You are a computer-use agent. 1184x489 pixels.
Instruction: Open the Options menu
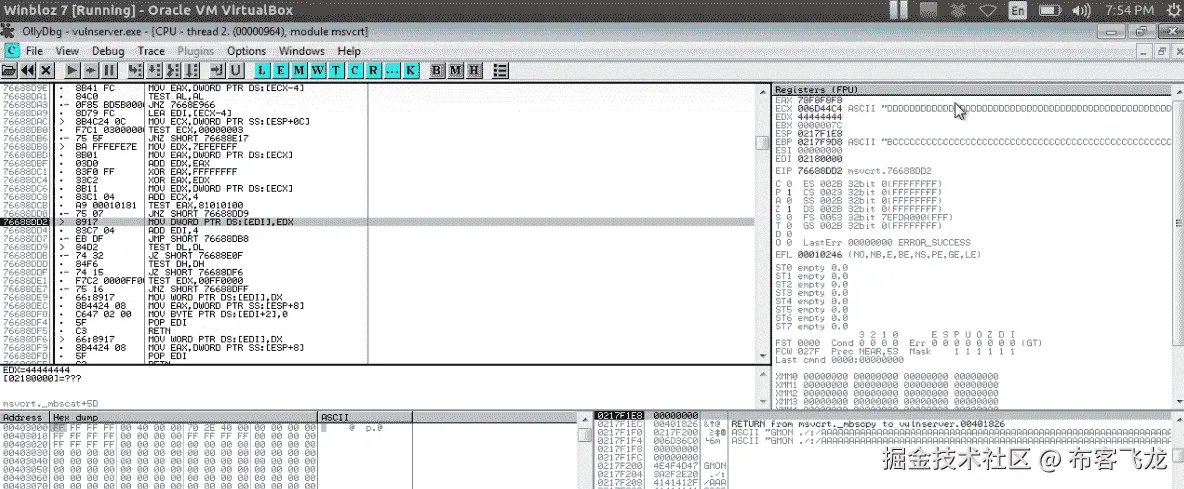click(246, 51)
